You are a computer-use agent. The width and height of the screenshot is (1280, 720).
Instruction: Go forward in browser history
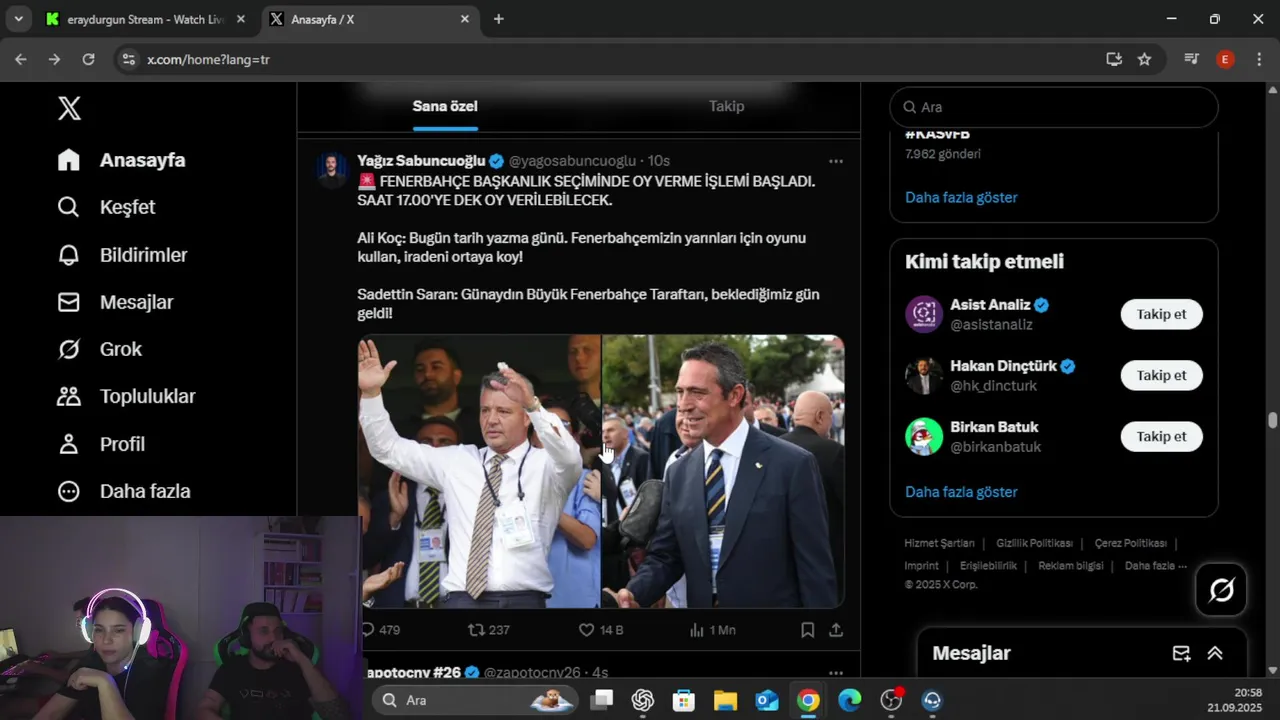54,60
